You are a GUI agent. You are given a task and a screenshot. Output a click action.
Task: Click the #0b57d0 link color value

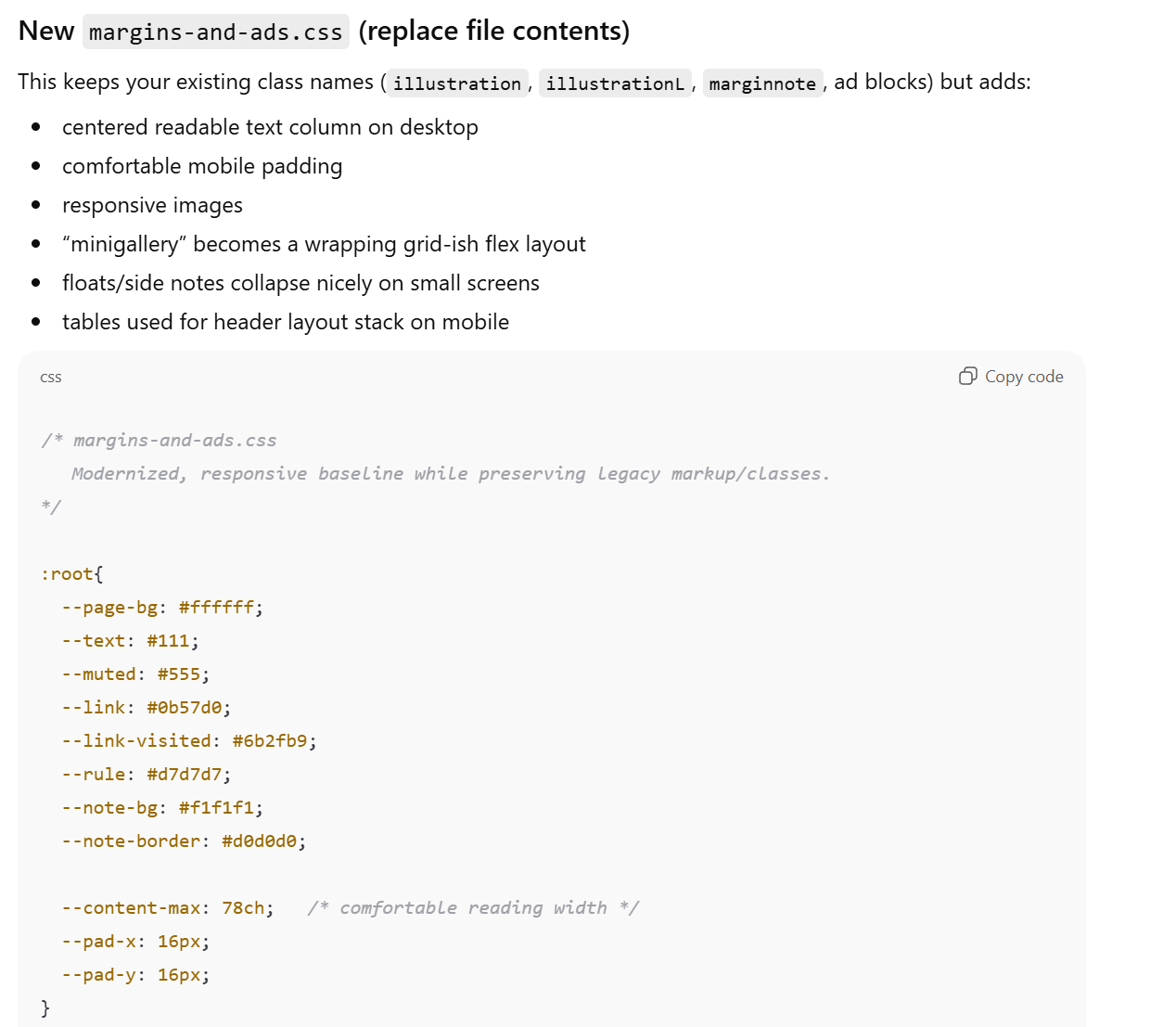[x=185, y=708]
